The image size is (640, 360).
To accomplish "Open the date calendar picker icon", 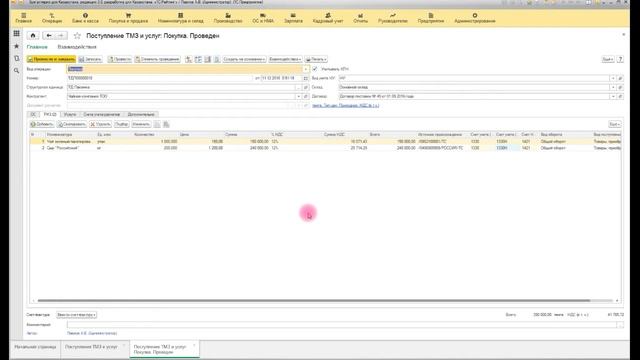I will (306, 78).
